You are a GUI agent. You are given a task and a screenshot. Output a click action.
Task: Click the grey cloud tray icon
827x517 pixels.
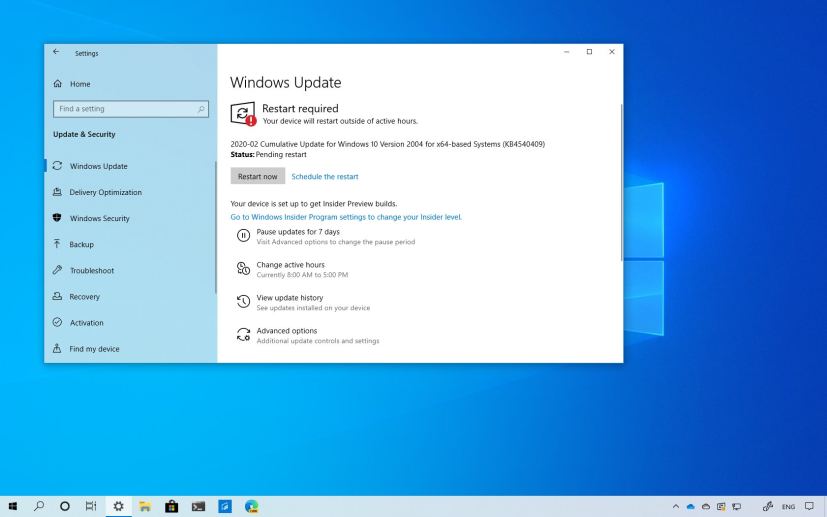pyautogui.click(x=706, y=506)
